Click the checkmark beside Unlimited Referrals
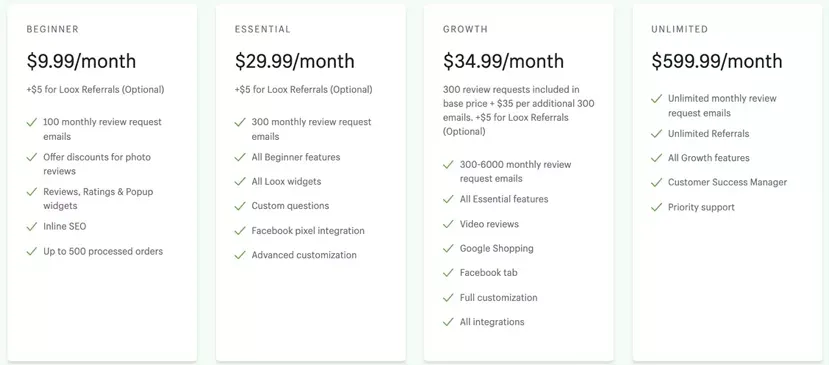Viewport: 830px width, 366px height. point(656,133)
